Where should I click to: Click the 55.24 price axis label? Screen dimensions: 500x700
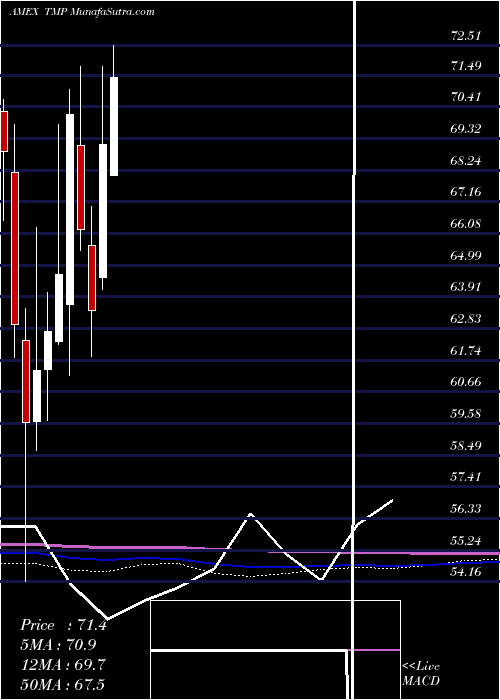(467, 541)
